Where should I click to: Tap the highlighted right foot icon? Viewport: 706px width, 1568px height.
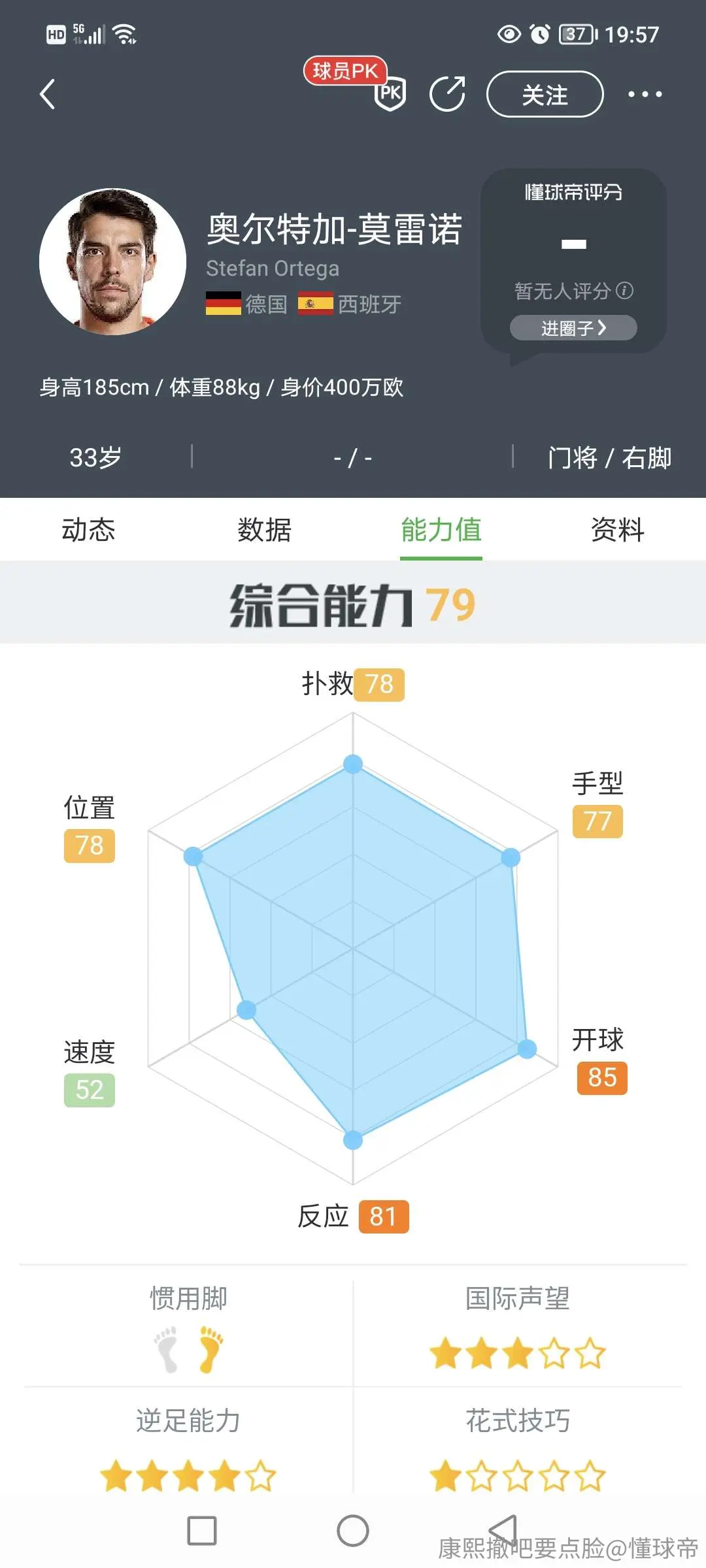click(210, 1349)
